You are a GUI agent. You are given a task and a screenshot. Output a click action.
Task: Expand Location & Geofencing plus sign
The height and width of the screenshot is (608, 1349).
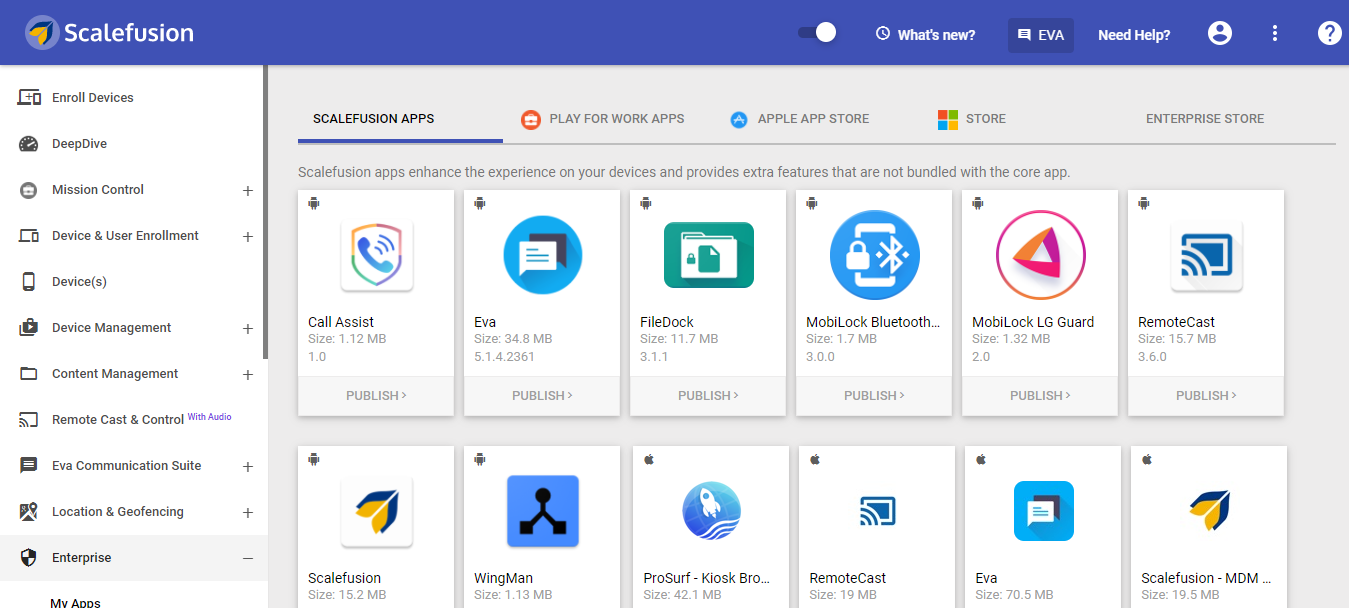click(x=248, y=513)
